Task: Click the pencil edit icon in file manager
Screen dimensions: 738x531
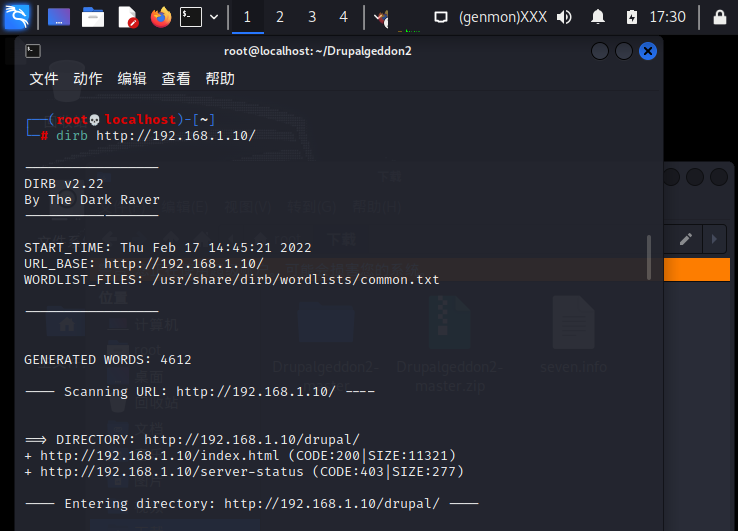Action: [685, 239]
